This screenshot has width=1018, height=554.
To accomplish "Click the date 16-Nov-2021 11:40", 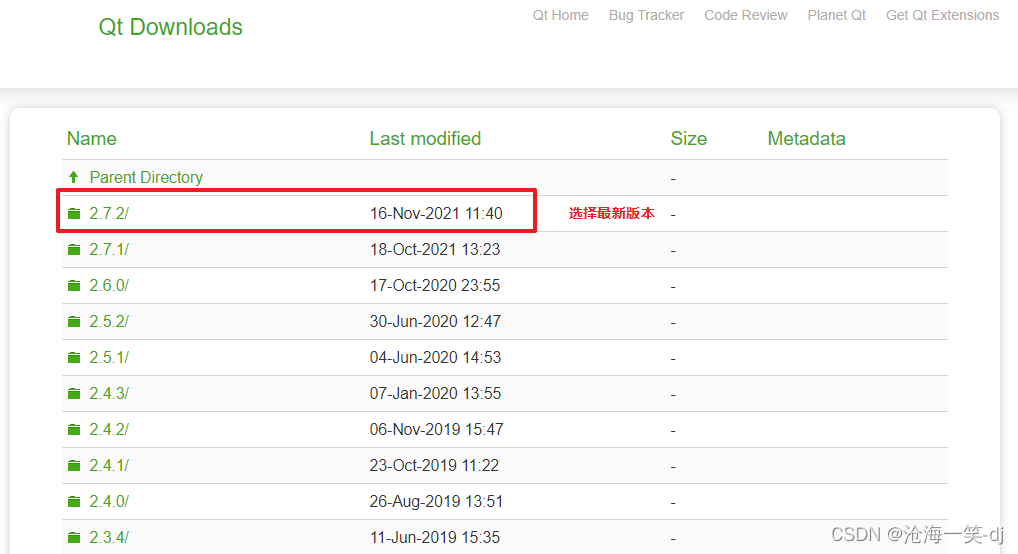I will (x=436, y=214).
